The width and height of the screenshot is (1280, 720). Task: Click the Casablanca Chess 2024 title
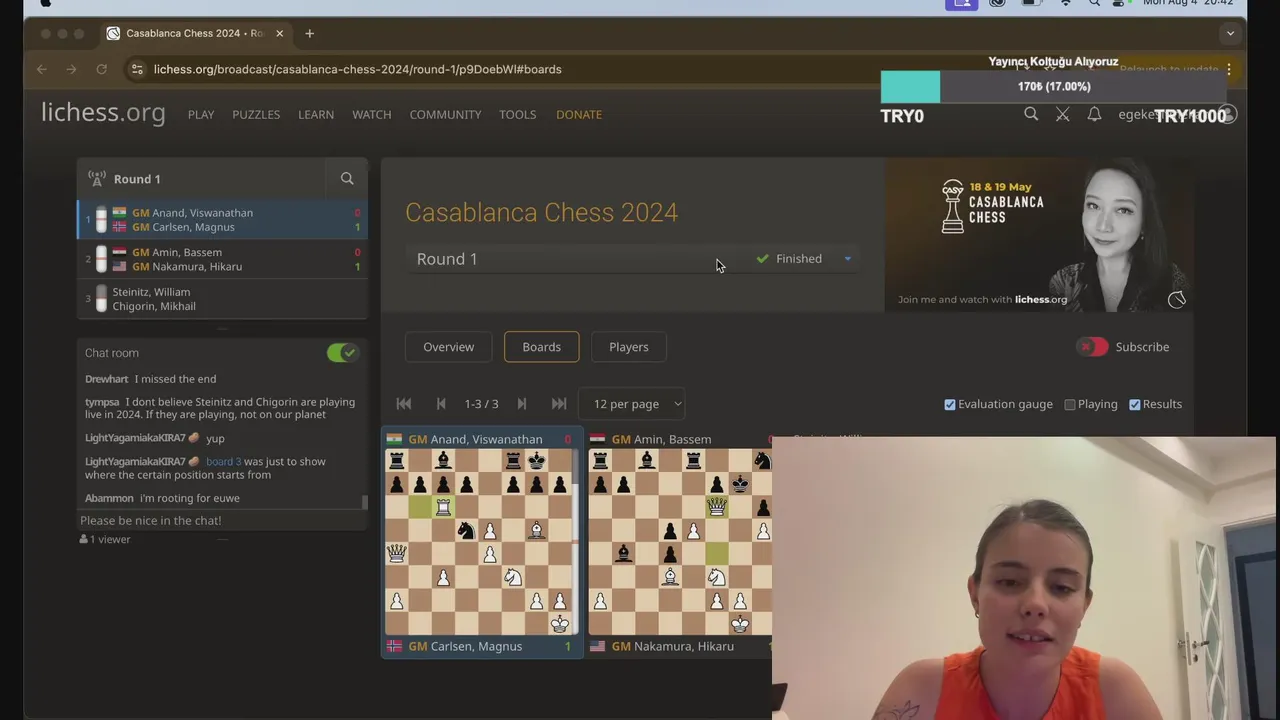pos(541,212)
